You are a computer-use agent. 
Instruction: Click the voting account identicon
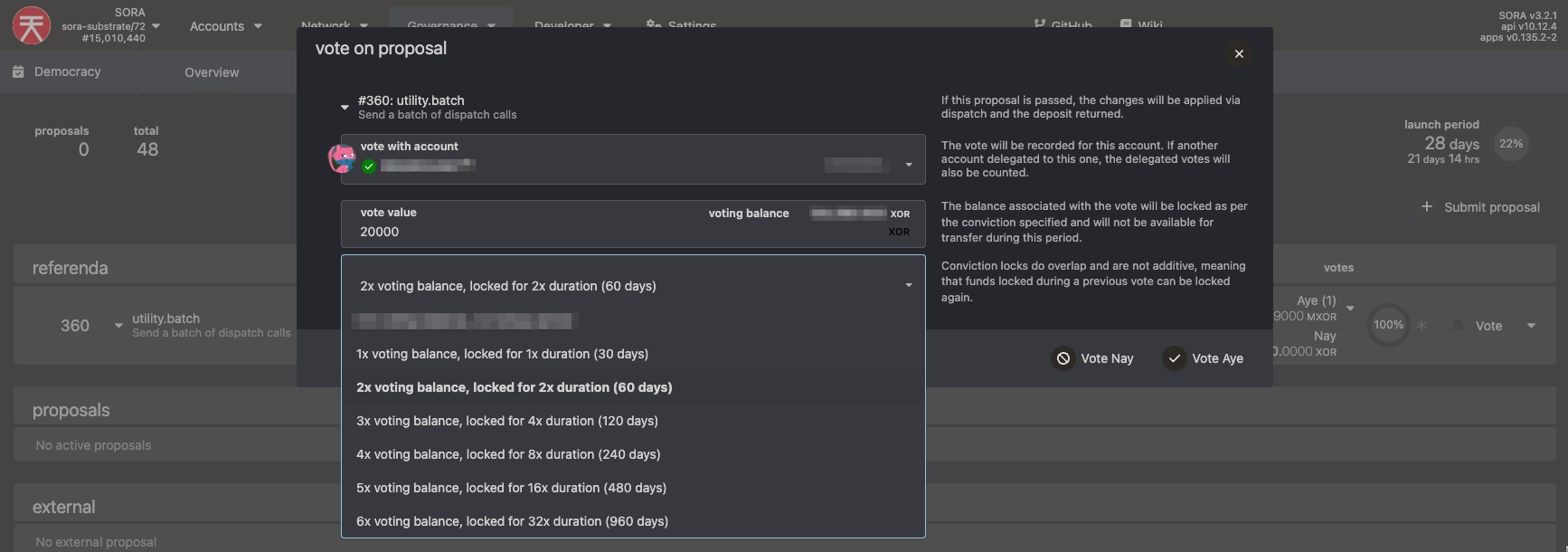[x=342, y=158]
